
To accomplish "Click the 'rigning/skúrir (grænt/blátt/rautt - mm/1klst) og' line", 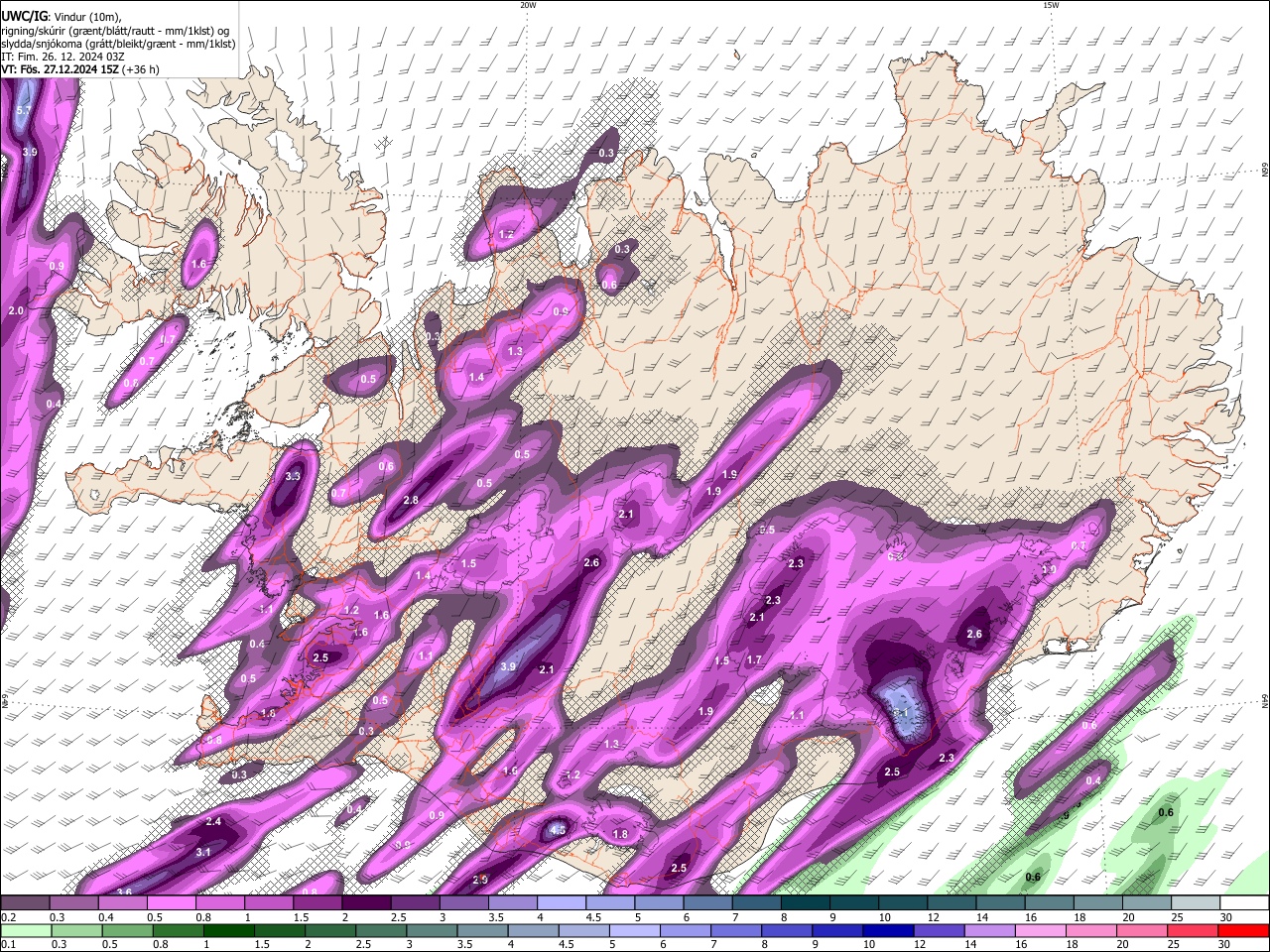I will pyautogui.click(x=115, y=30).
